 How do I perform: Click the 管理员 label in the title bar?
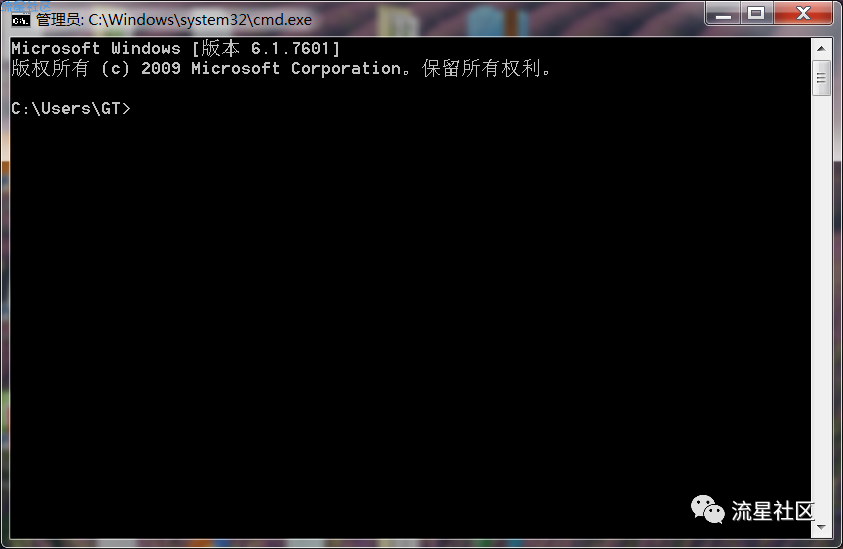(x=59, y=20)
